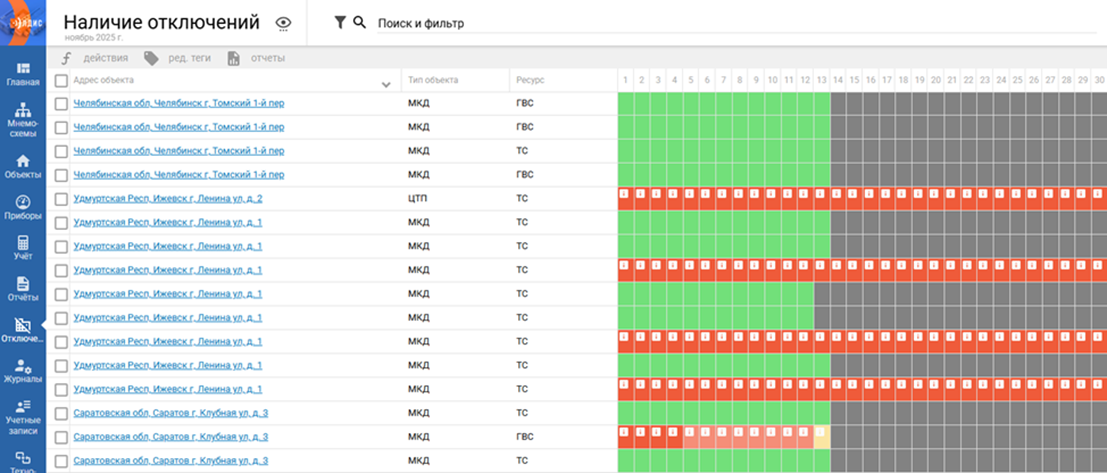Click the Поиск и фильтр search field
The width and height of the screenshot is (1107, 473).
coord(700,23)
